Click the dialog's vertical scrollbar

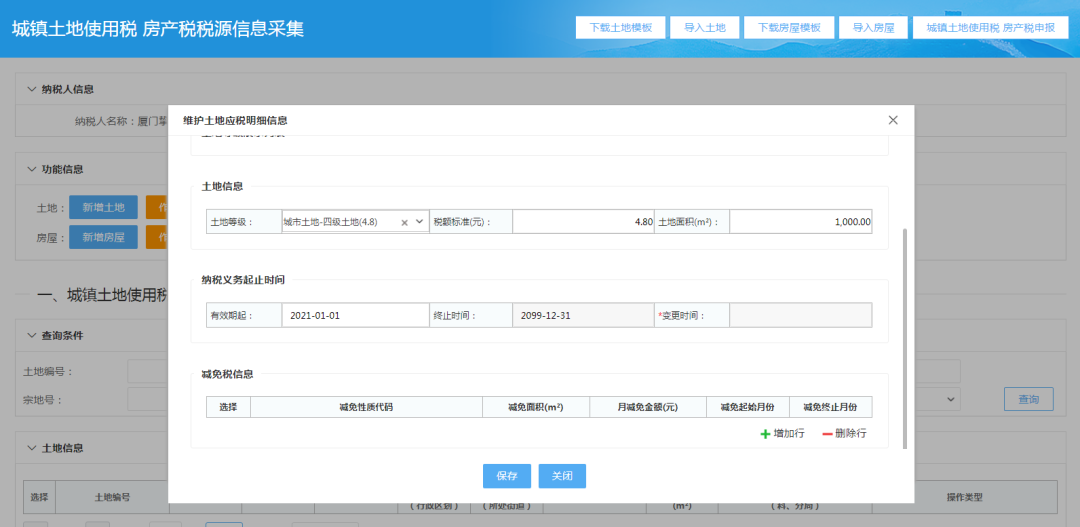point(905,338)
